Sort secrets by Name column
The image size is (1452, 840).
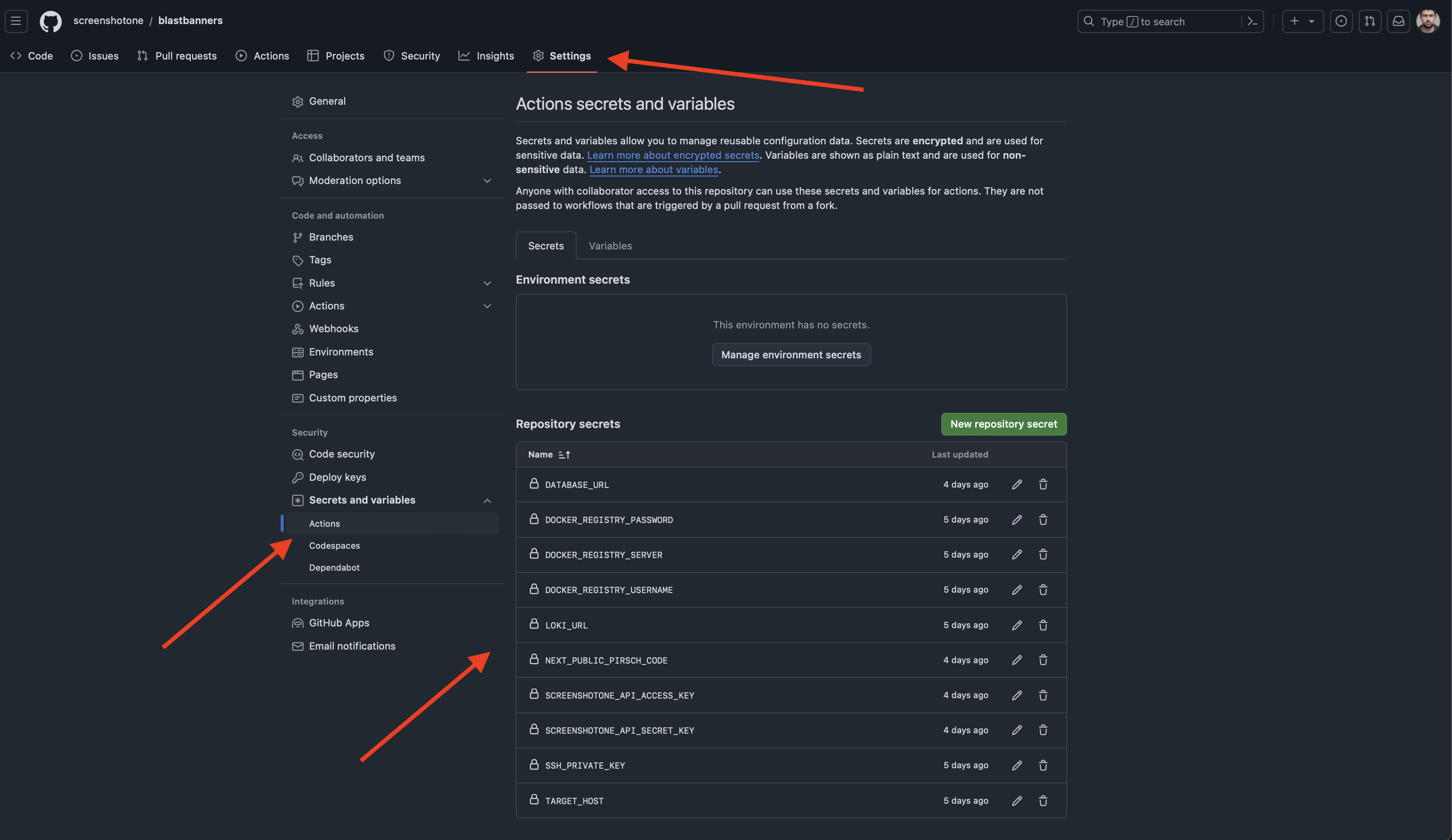pyautogui.click(x=549, y=455)
